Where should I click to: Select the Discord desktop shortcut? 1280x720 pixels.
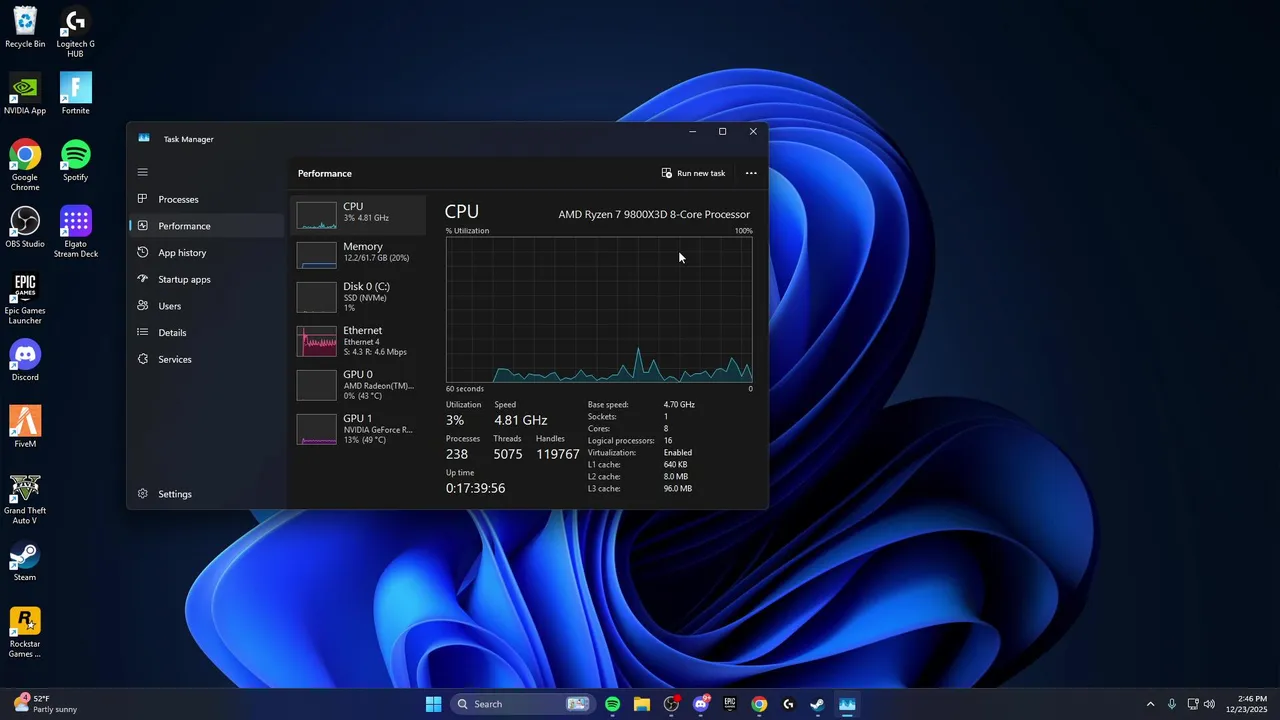pyautogui.click(x=25, y=360)
